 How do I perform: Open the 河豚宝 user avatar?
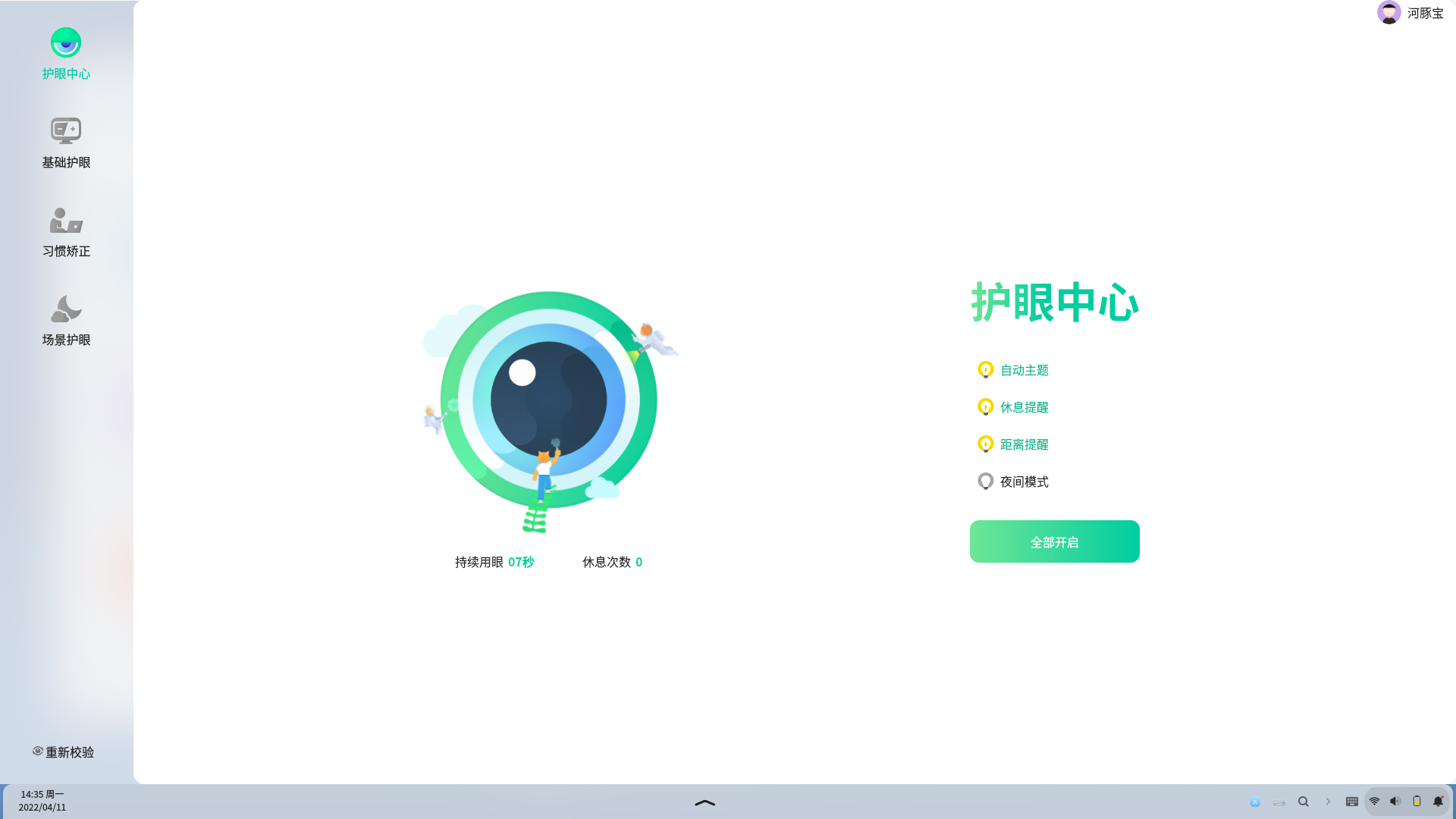1389,12
